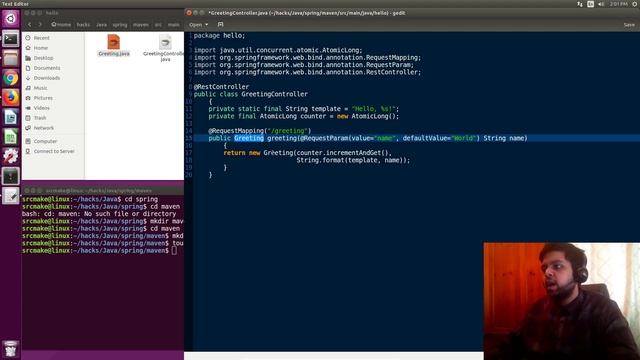This screenshot has width=640, height=360.
Task: Open the sound volume indicator
Action: tap(601, 4)
